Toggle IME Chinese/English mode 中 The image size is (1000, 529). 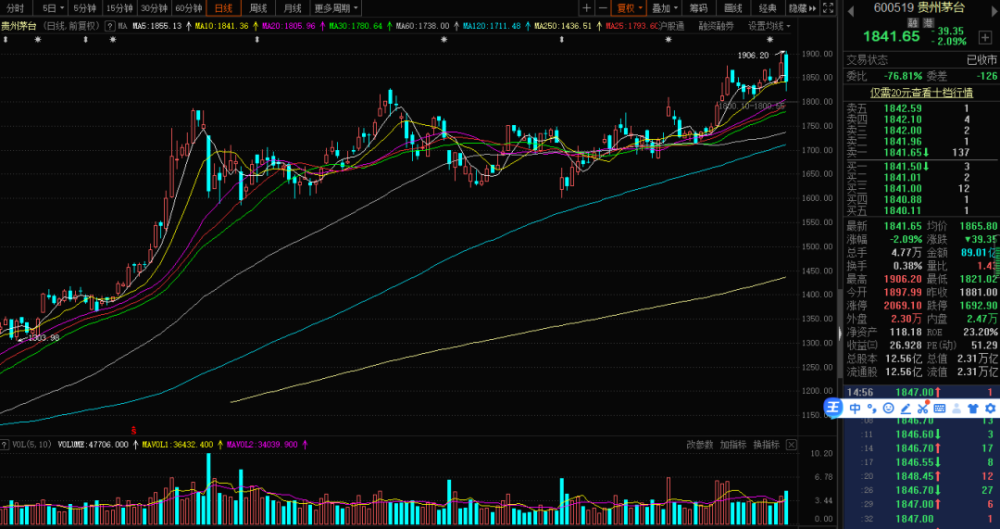tap(855, 408)
